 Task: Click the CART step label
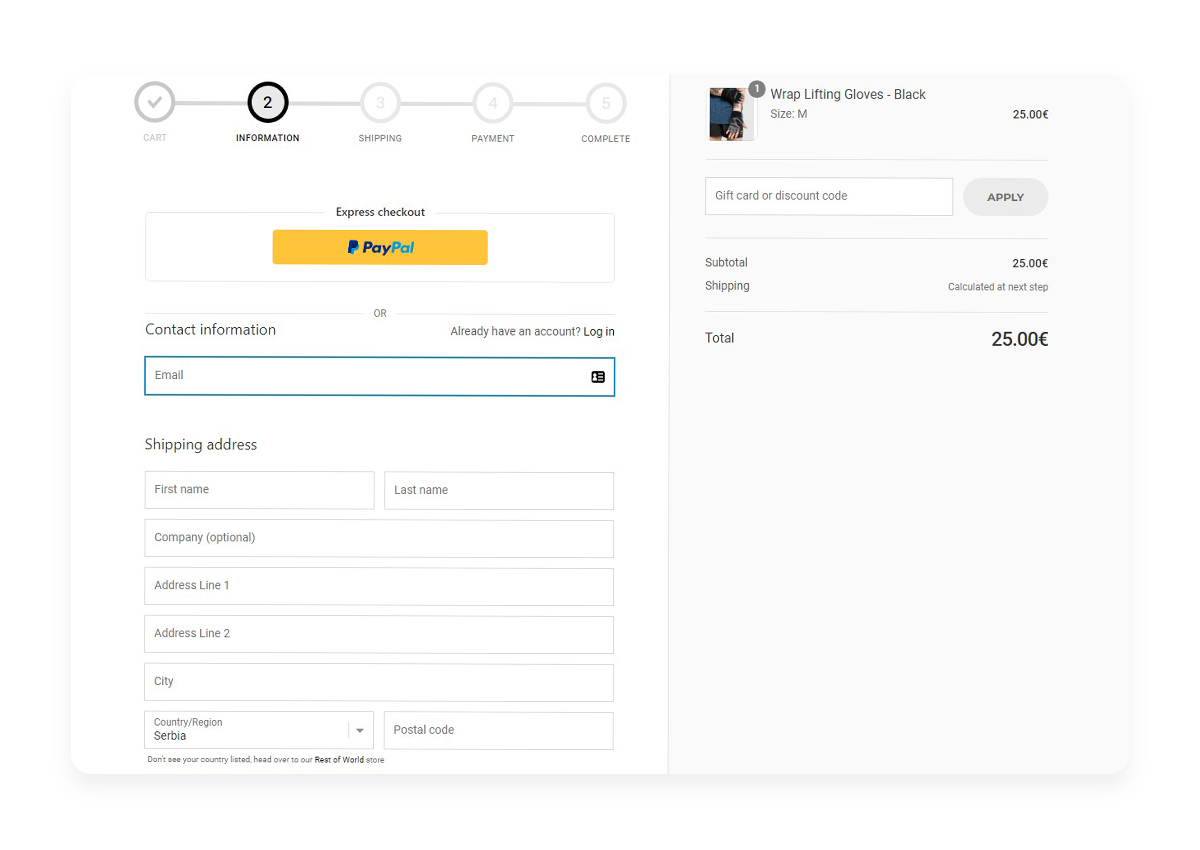tap(155, 138)
